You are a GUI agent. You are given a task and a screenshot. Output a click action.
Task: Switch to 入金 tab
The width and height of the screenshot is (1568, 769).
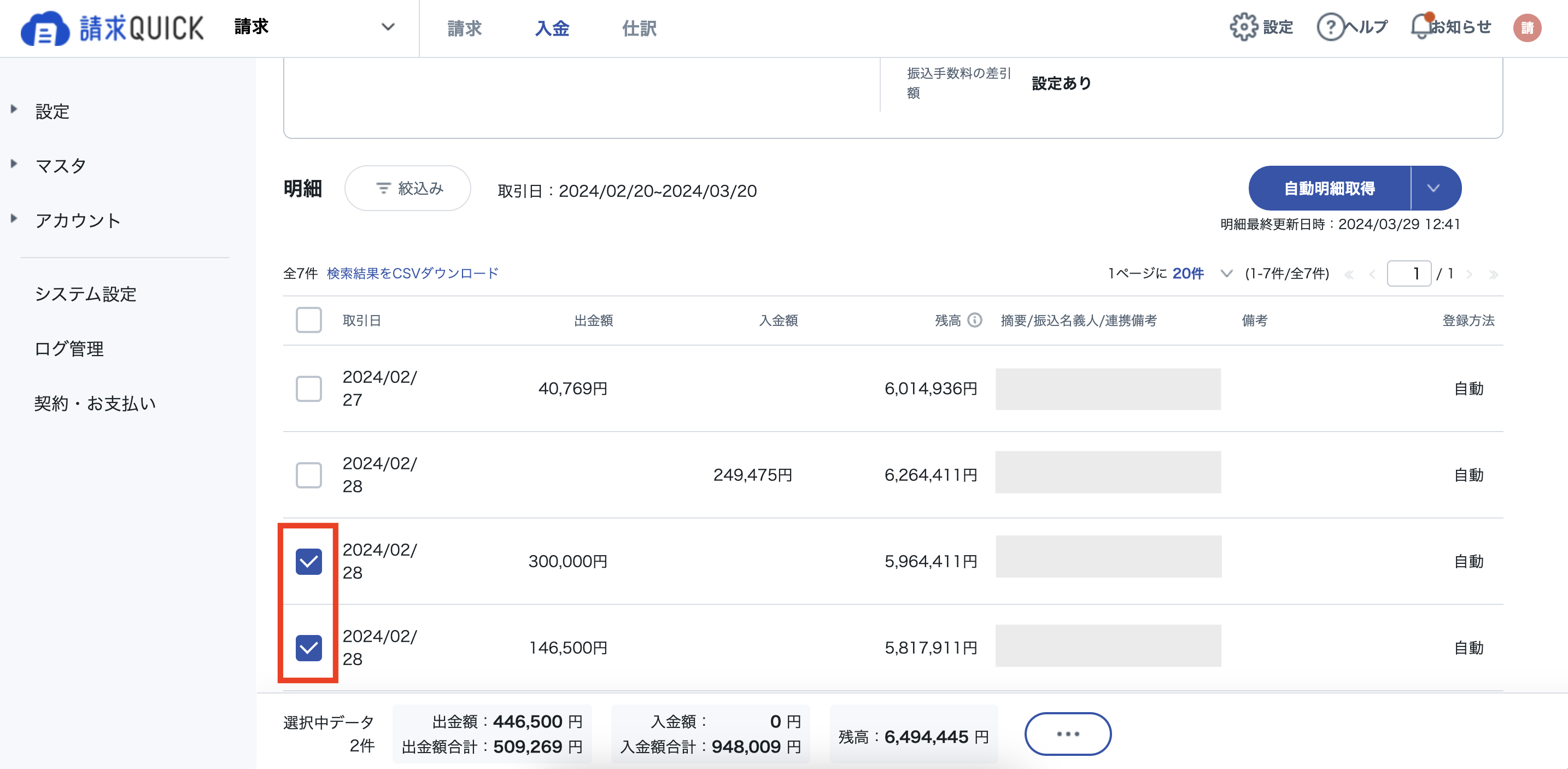[552, 28]
